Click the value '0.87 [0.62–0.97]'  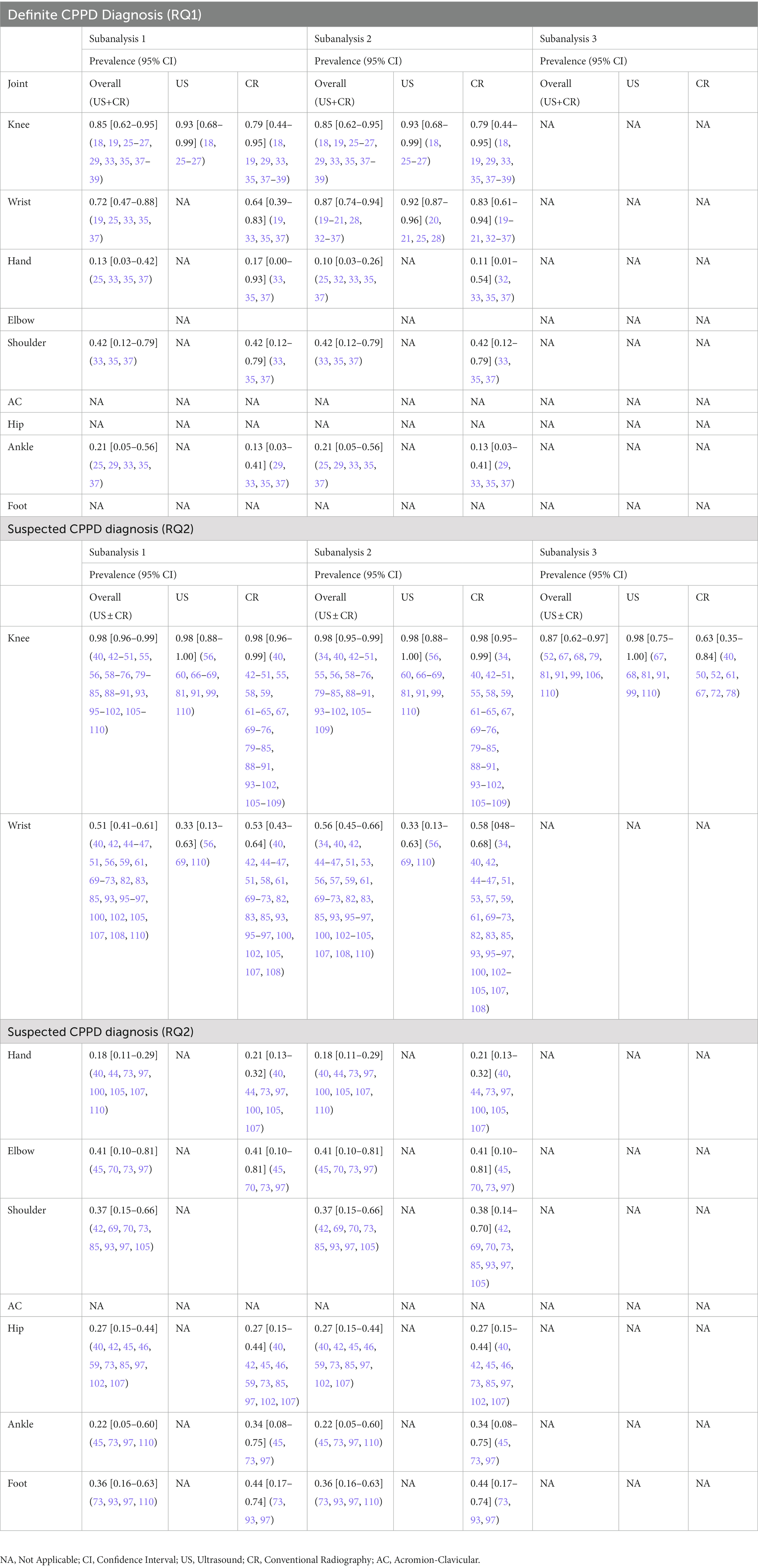coord(574,638)
